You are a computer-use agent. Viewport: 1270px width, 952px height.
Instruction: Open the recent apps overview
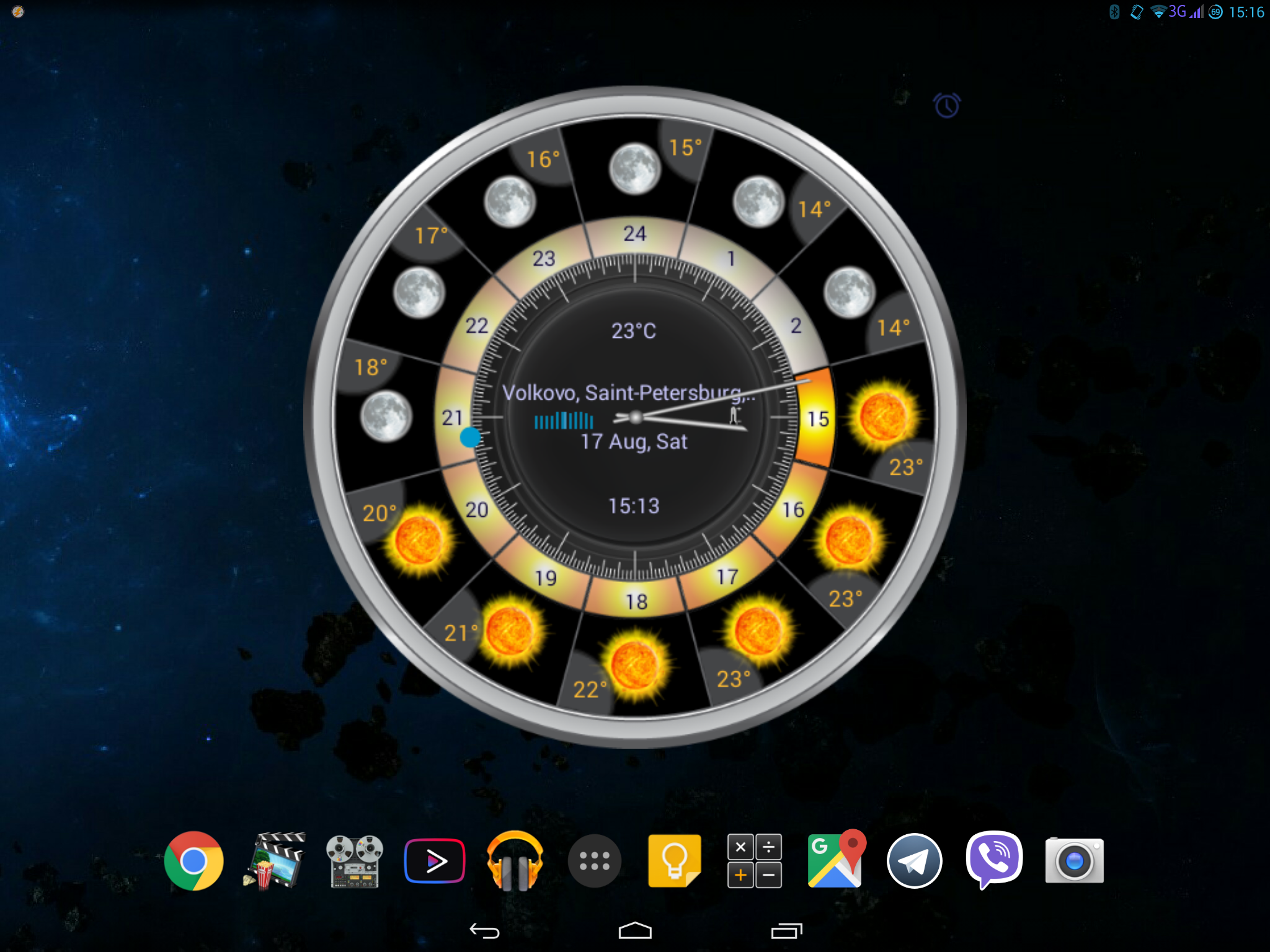pos(786,931)
